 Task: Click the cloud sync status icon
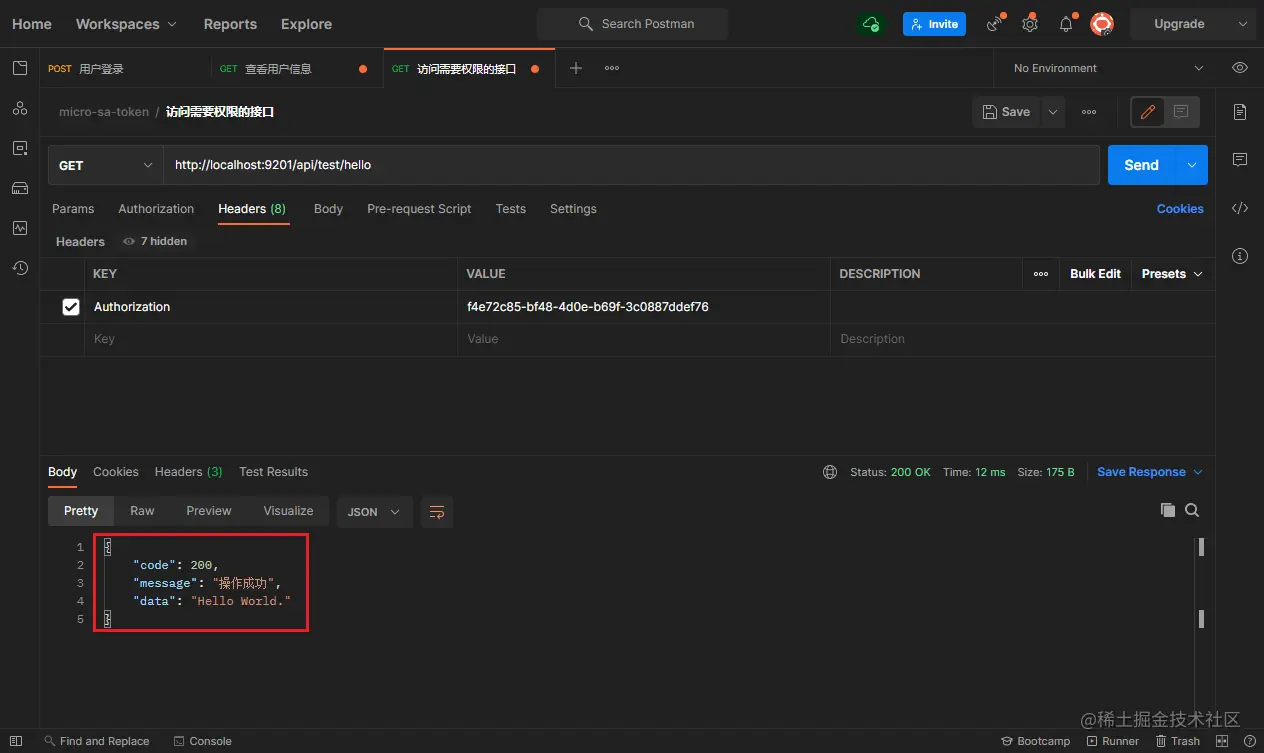tap(871, 24)
